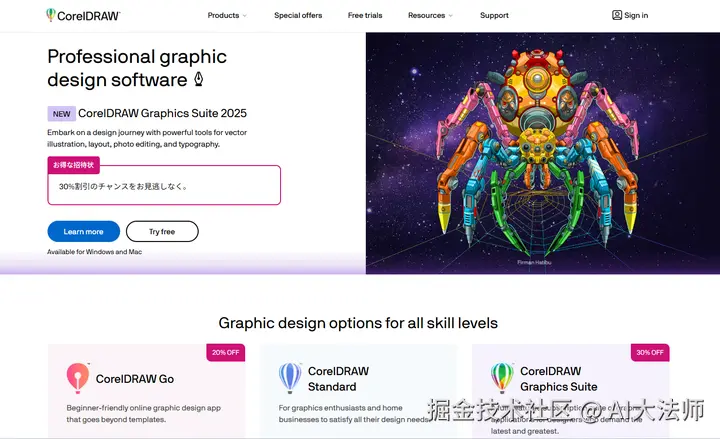Click the pink お得な招待状 label tab

(73, 165)
